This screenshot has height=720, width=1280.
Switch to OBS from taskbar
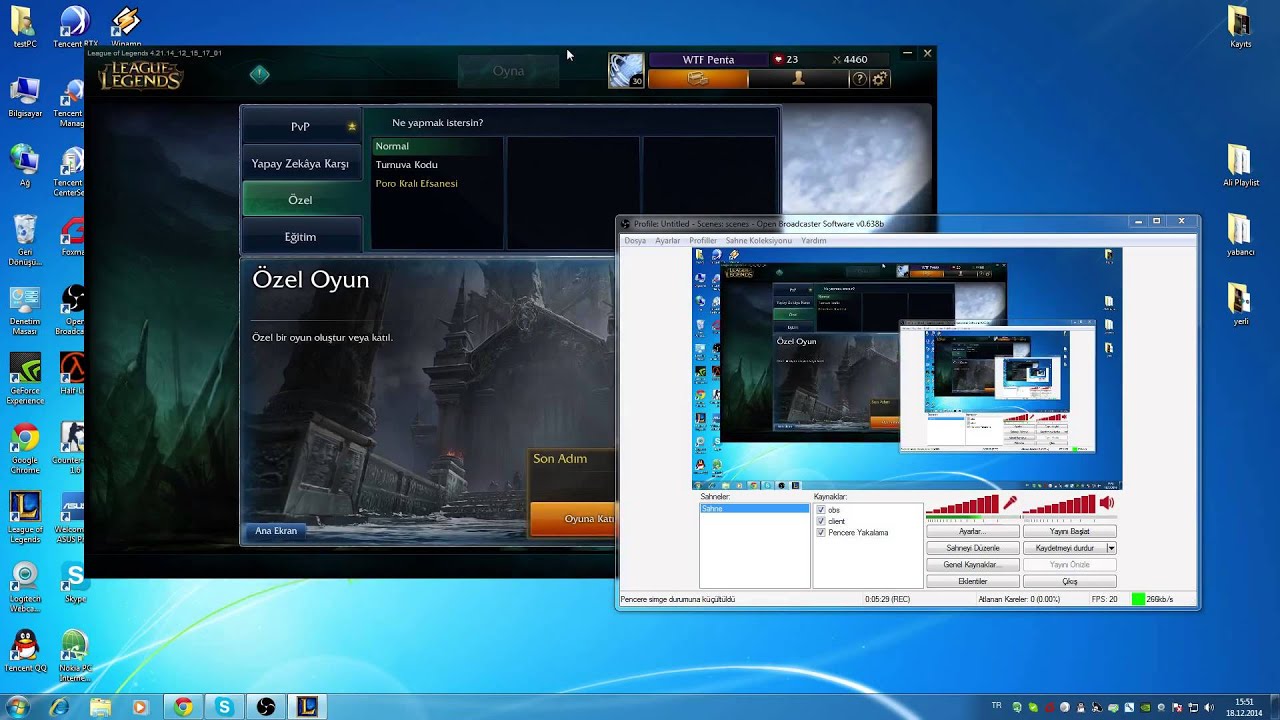[x=265, y=707]
